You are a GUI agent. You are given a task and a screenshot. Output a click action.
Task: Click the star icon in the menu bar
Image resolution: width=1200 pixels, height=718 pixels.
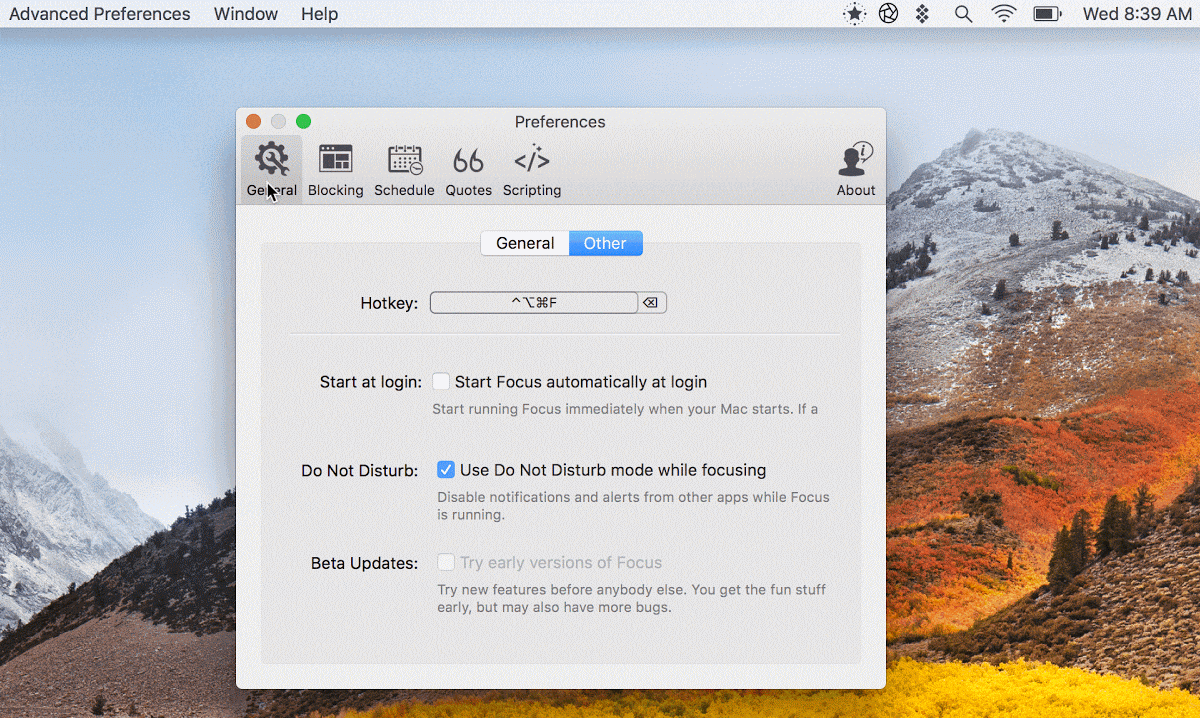854,14
